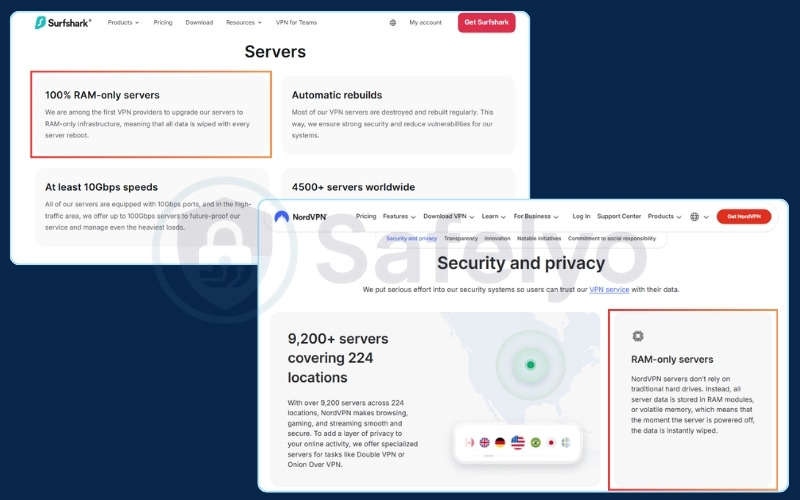Select the 100% RAM-only servers card
Viewport: 800px width, 500px height.
click(151, 114)
